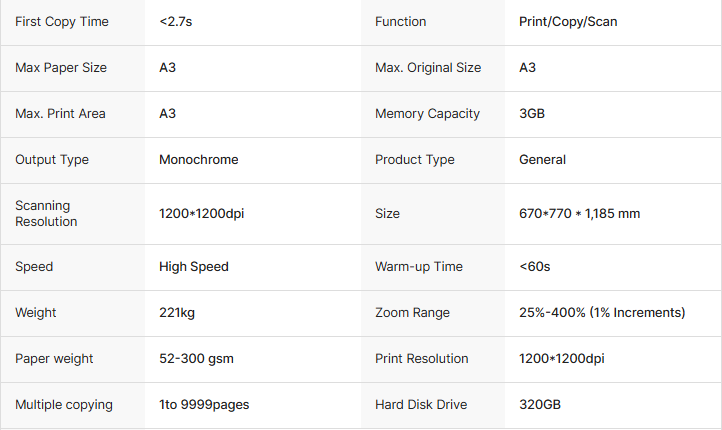Viewport: 722px width, 430px height.
Task: Click the 320GB hard disk value
Action: click(538, 405)
